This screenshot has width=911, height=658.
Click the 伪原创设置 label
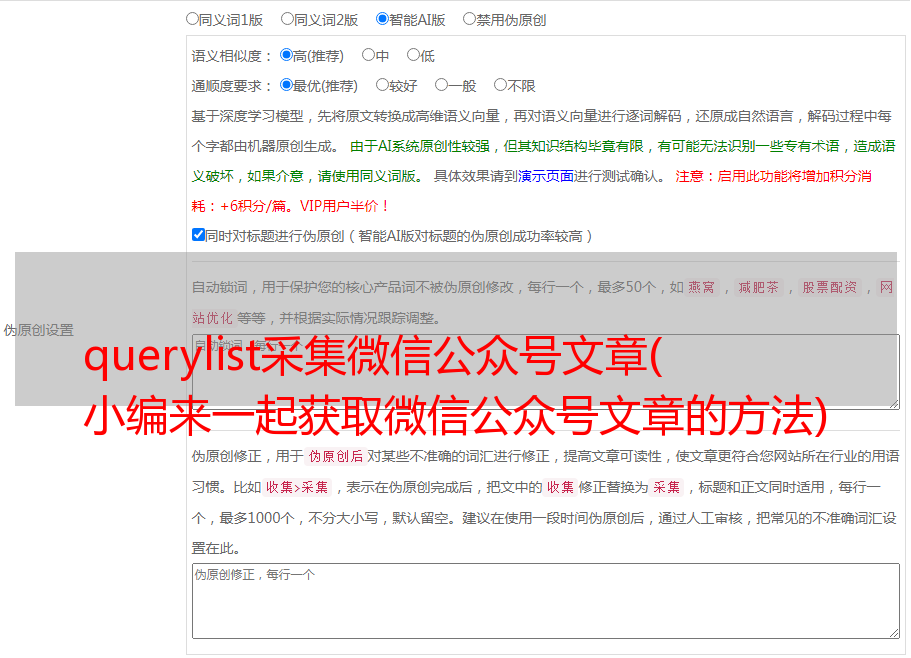pos(38,330)
